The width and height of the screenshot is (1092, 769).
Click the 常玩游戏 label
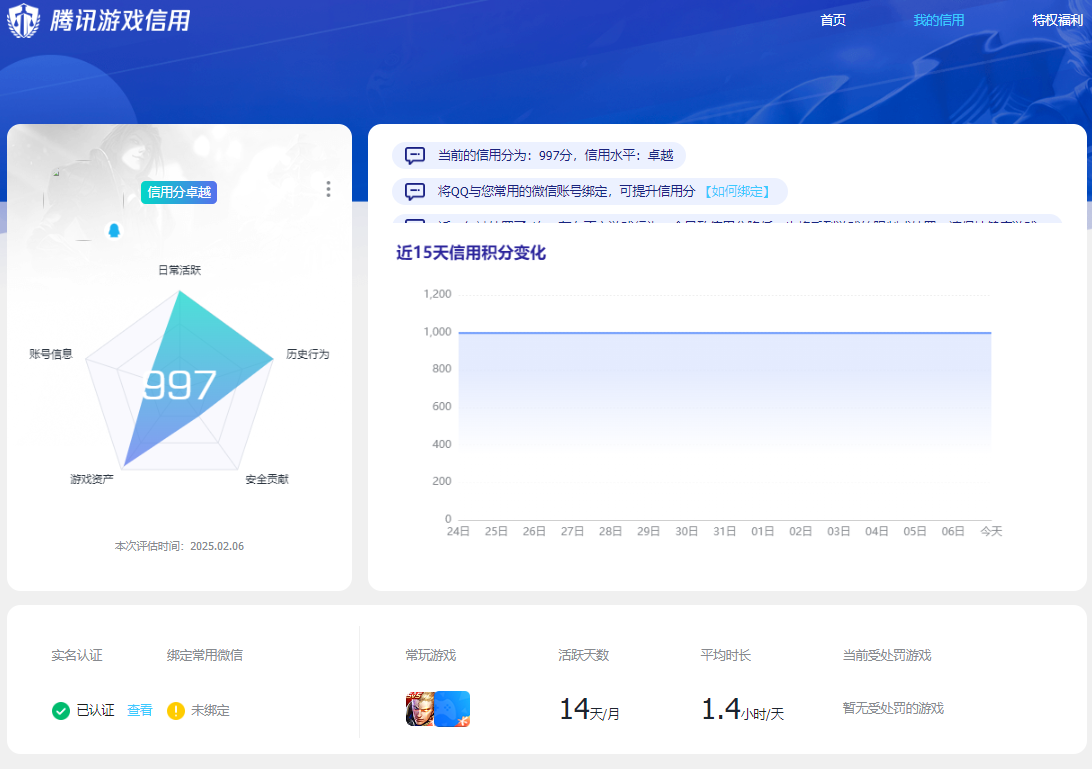(x=431, y=655)
